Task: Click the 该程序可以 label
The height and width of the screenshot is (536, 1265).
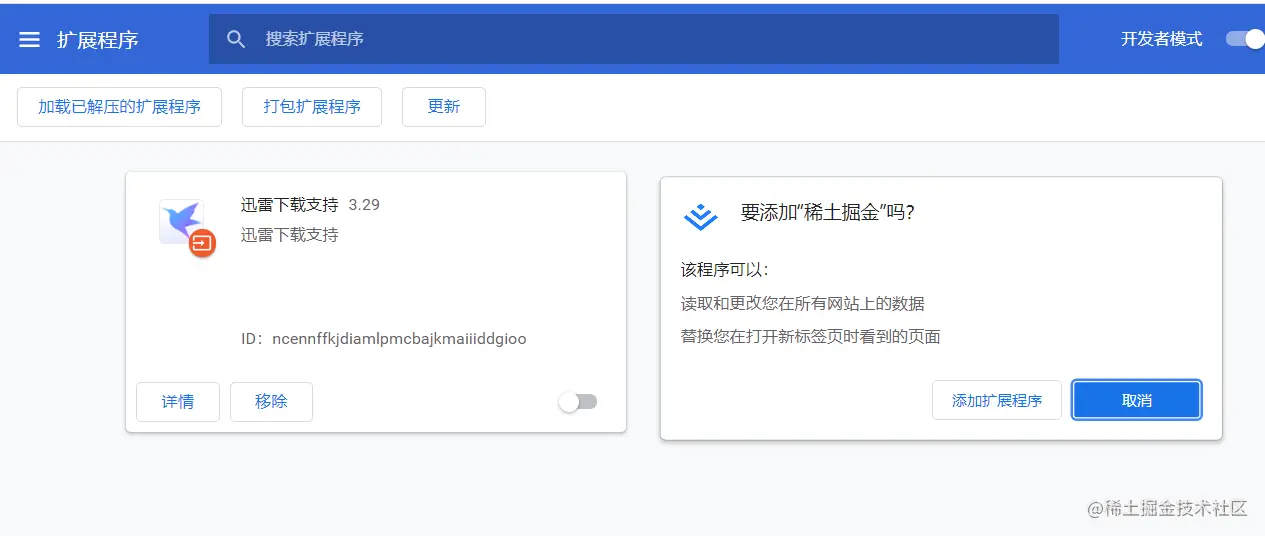Action: [725, 271]
